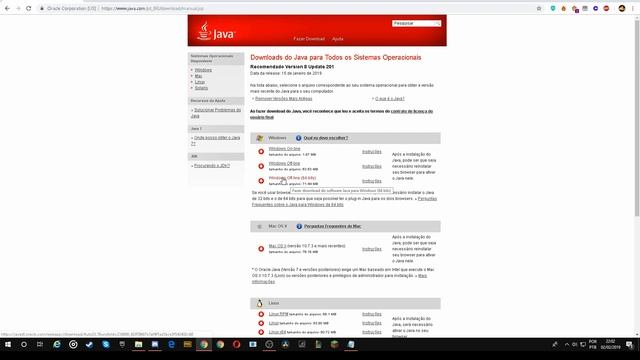
Task: Open the red round extension icon
Action: (x=606, y=8)
